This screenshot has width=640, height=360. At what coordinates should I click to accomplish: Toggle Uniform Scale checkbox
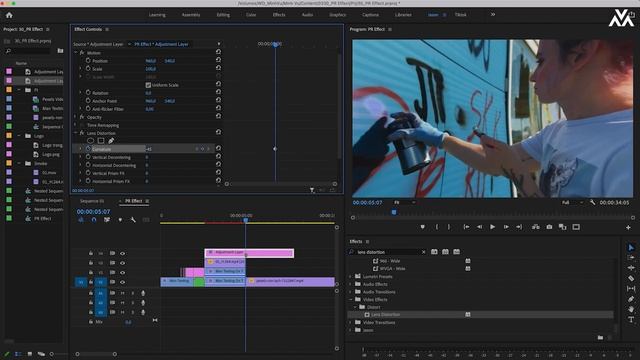(x=148, y=85)
